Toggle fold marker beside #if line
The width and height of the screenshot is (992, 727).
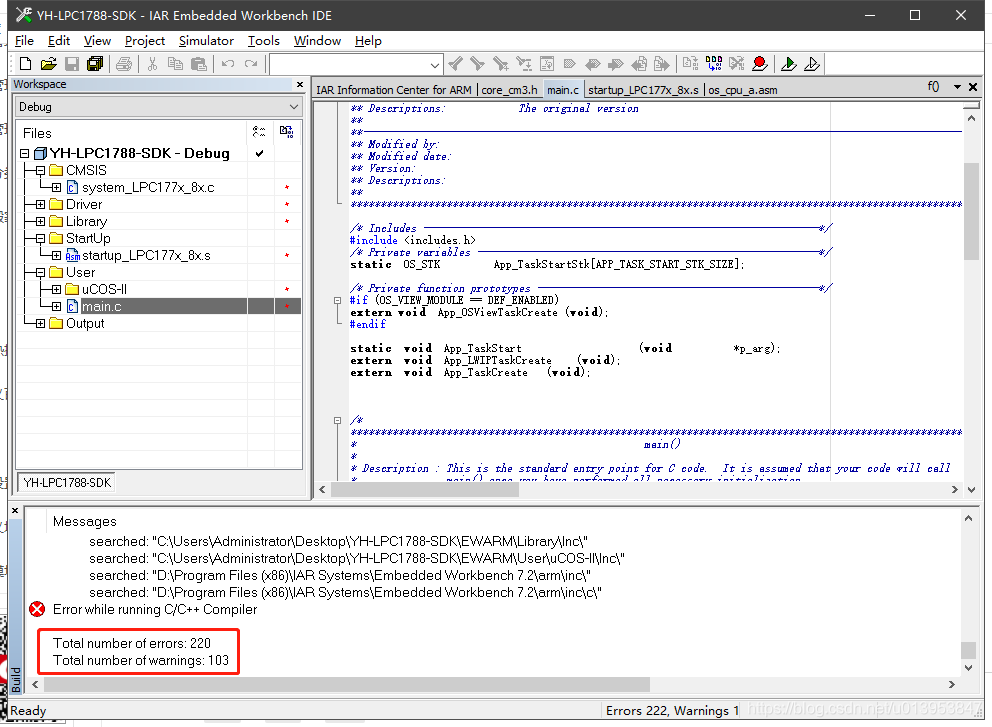click(x=337, y=301)
